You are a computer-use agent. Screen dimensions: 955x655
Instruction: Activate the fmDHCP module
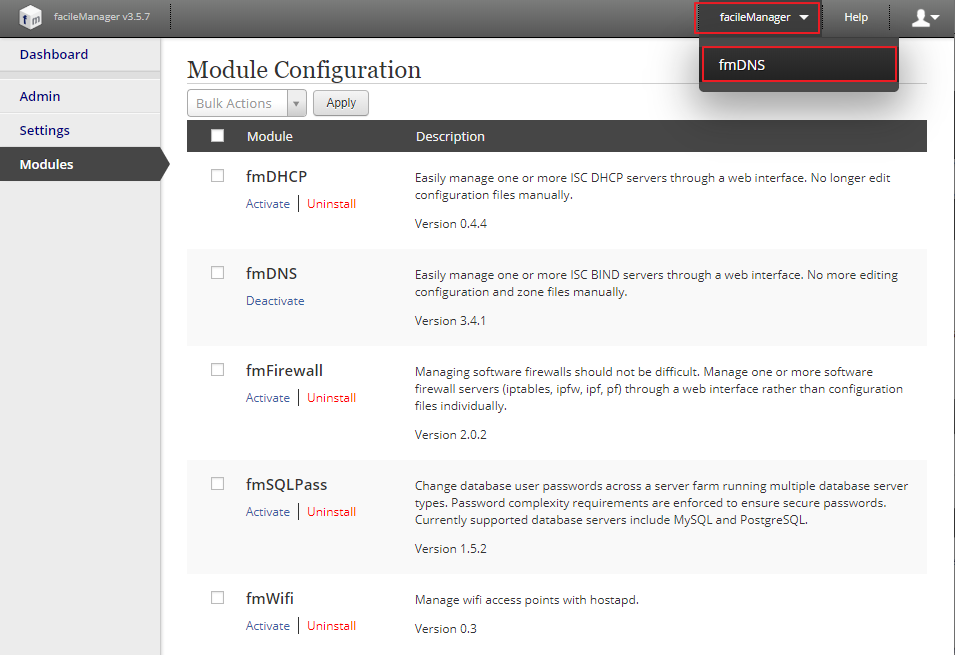pos(267,204)
